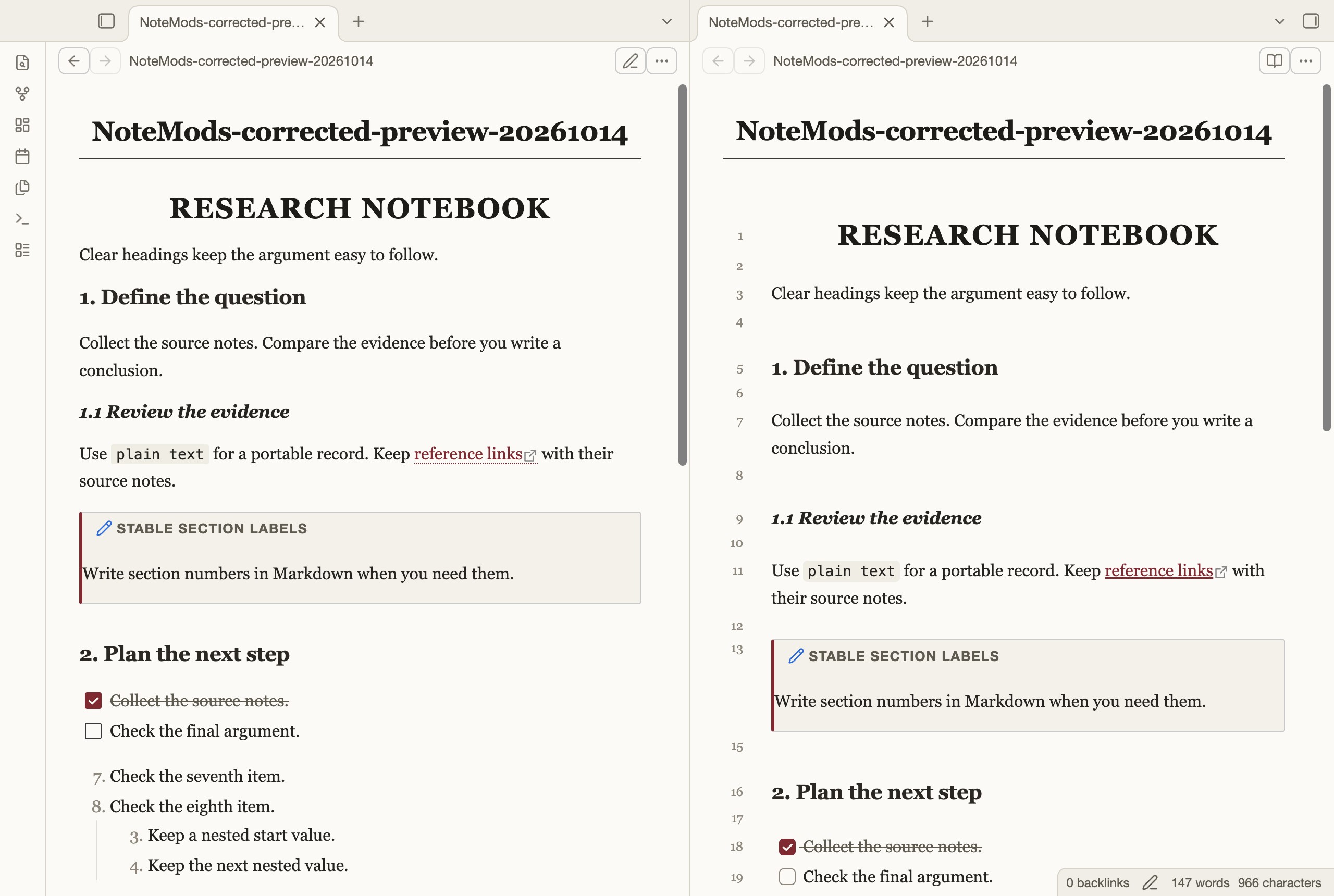Image resolution: width=1334 pixels, height=896 pixels.
Task: Add new tab in left pane
Action: click(x=359, y=22)
